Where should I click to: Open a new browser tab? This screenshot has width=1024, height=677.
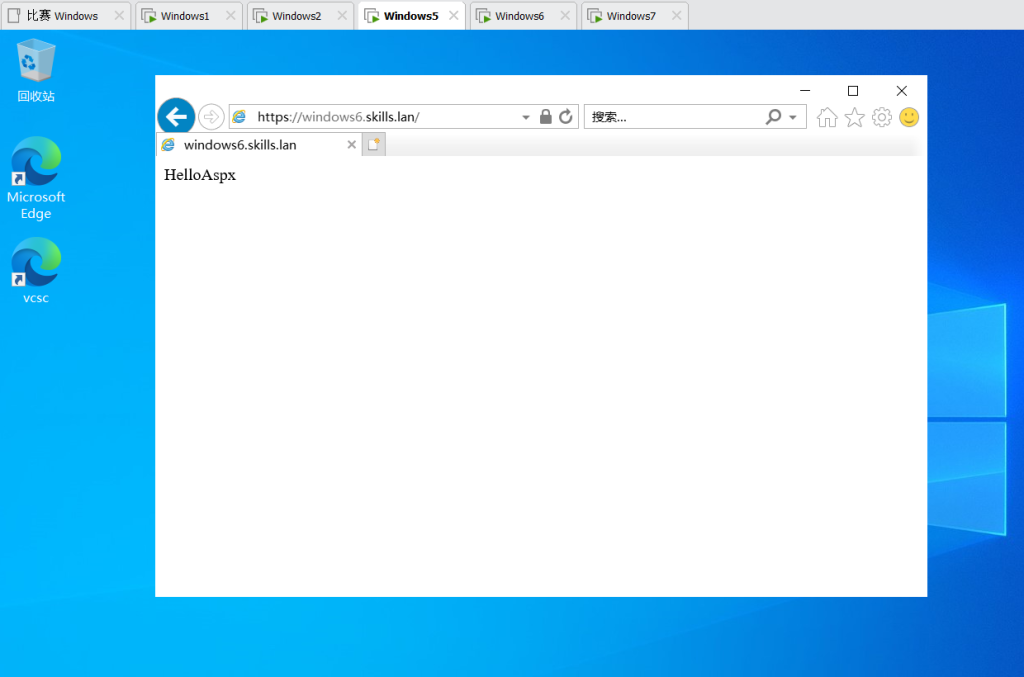[374, 145]
